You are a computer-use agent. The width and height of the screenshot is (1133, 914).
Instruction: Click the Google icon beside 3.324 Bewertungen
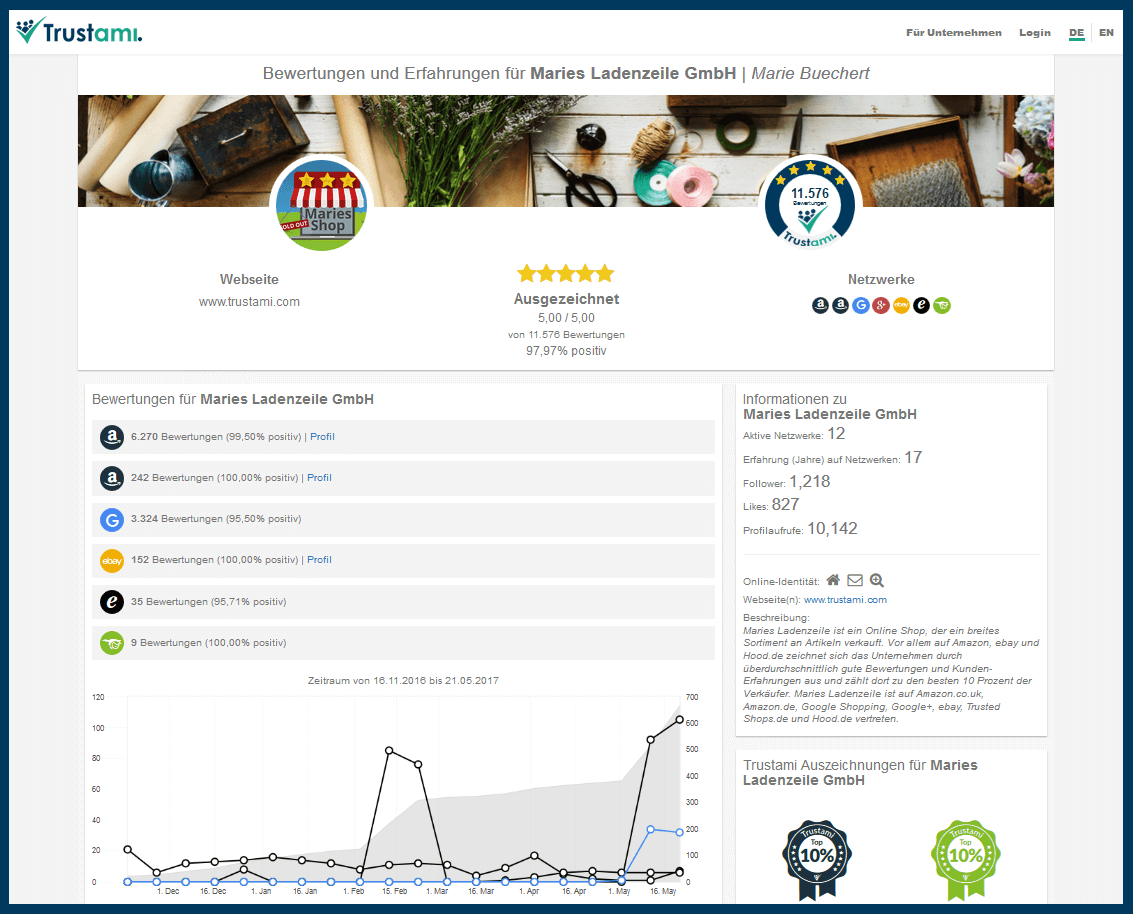(x=112, y=519)
